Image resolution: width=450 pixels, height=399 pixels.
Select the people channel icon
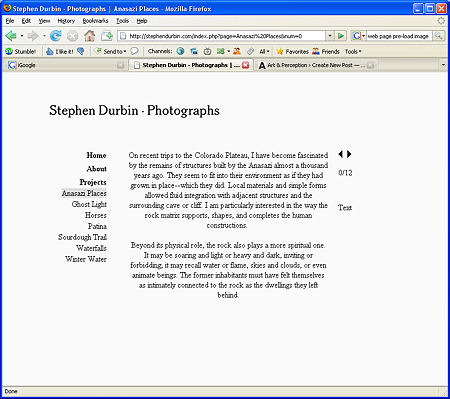tap(237, 51)
